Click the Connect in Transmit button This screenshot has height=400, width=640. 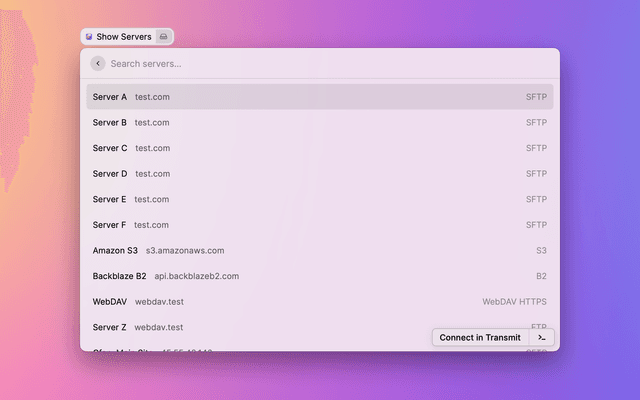click(480, 338)
